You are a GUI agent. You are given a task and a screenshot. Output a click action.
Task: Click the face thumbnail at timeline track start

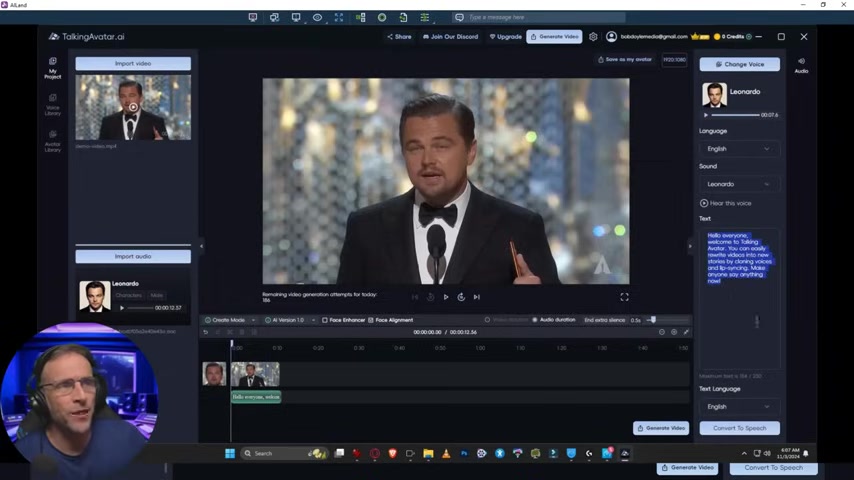click(214, 374)
